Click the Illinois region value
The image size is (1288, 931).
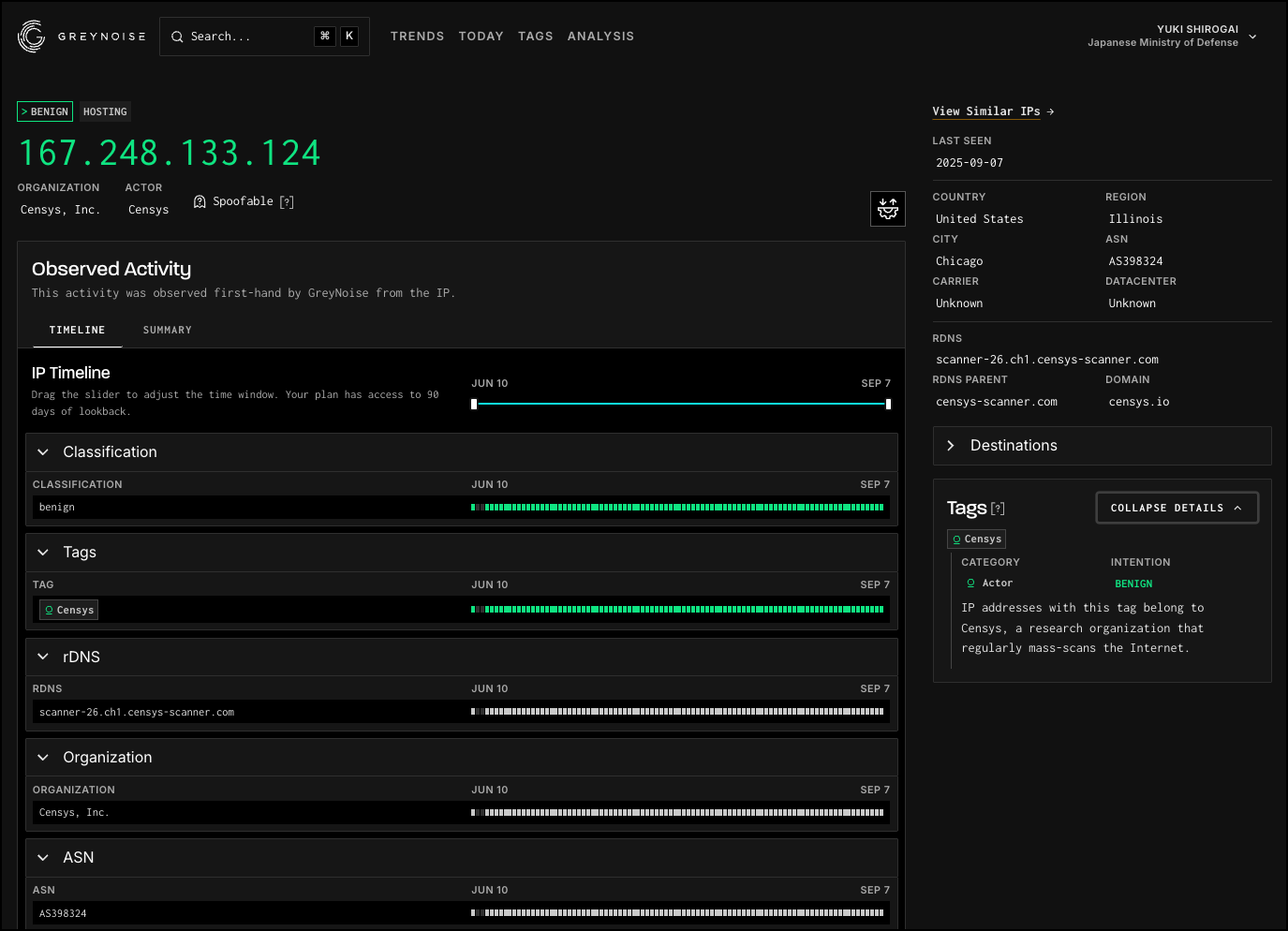click(x=1135, y=219)
